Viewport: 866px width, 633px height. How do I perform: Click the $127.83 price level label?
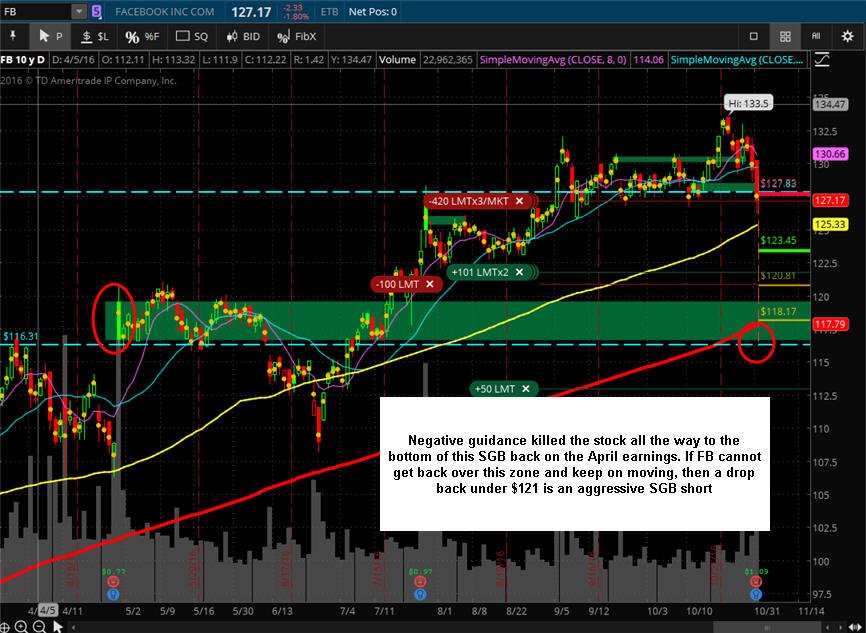[x=778, y=183]
